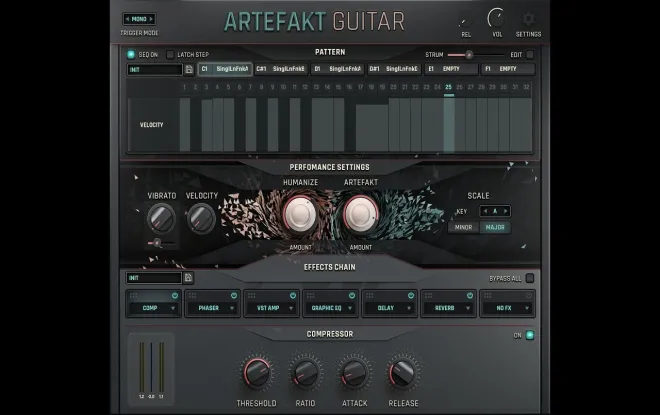Toggle SEQ ON switch
This screenshot has height=415, width=660.
pyautogui.click(x=131, y=54)
